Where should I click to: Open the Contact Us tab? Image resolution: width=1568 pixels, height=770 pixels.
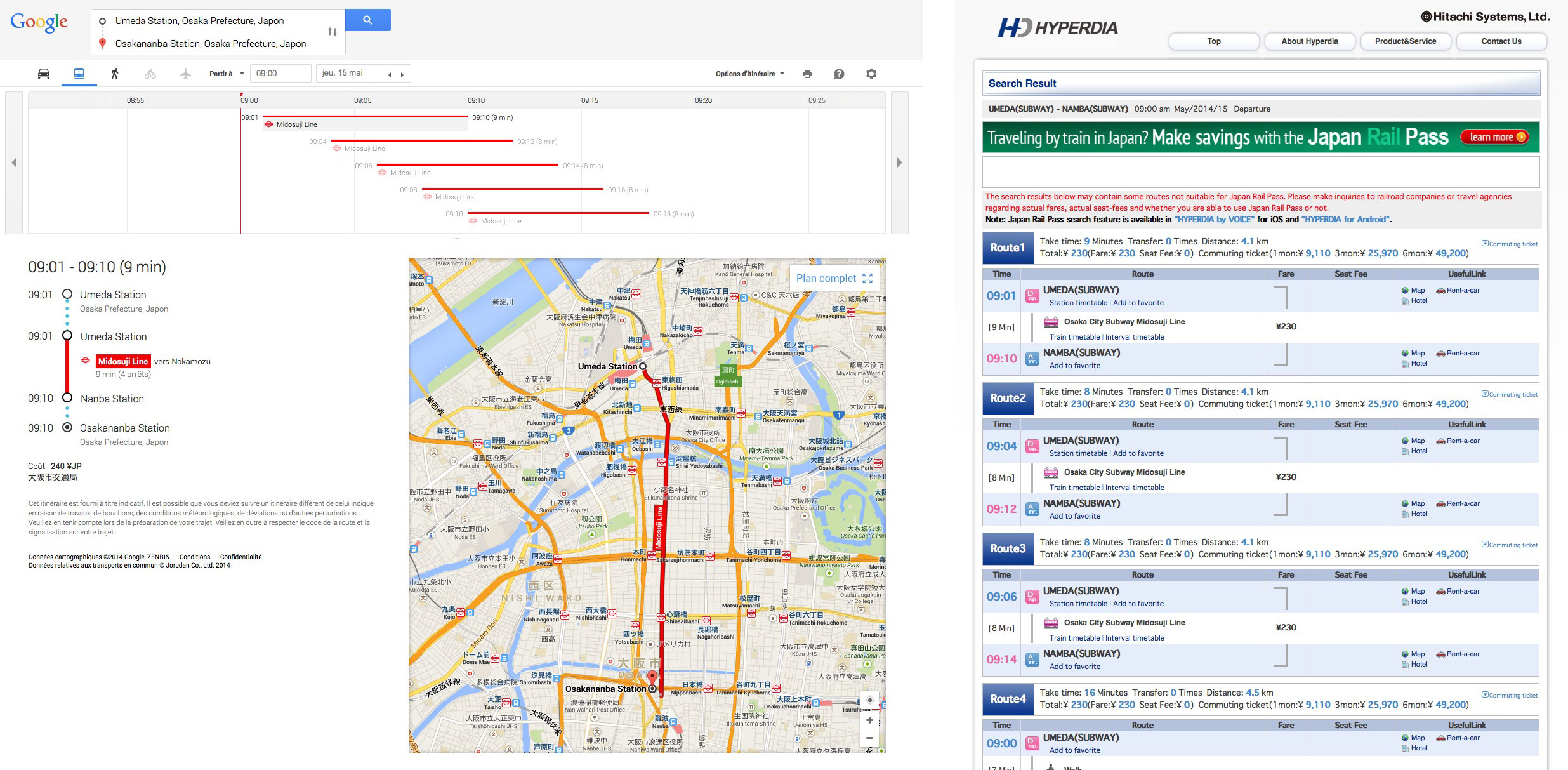point(1501,41)
